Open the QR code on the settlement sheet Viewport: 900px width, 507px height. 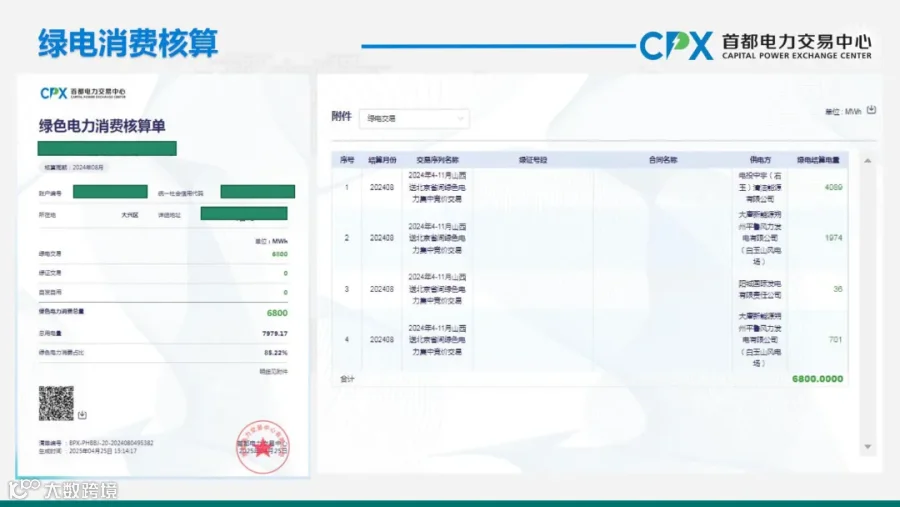(x=56, y=403)
